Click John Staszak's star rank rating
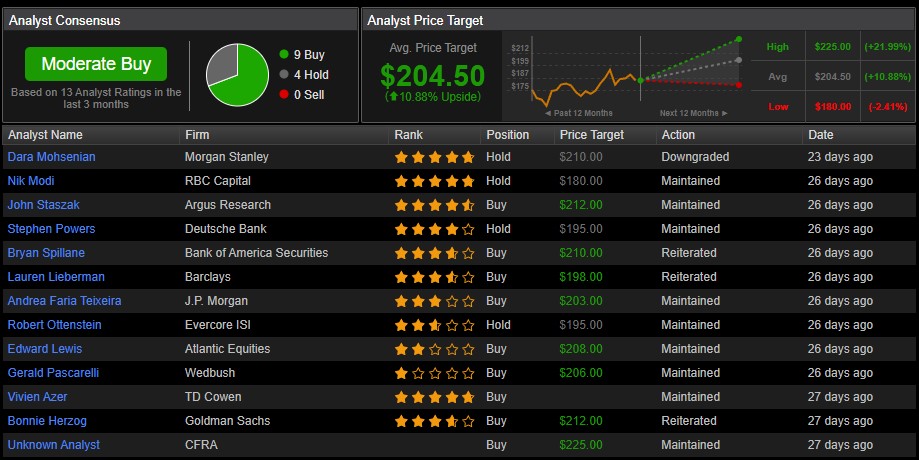 (434, 205)
